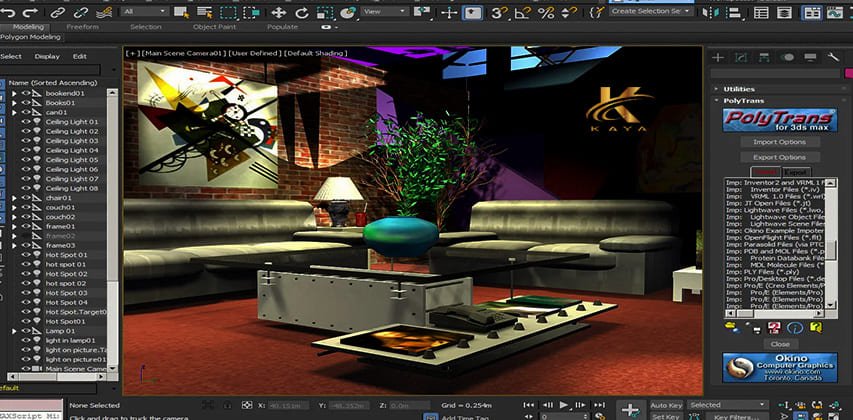Toggle the Spinner Snap icon
Screen dimensions: 853x420
click(568, 12)
